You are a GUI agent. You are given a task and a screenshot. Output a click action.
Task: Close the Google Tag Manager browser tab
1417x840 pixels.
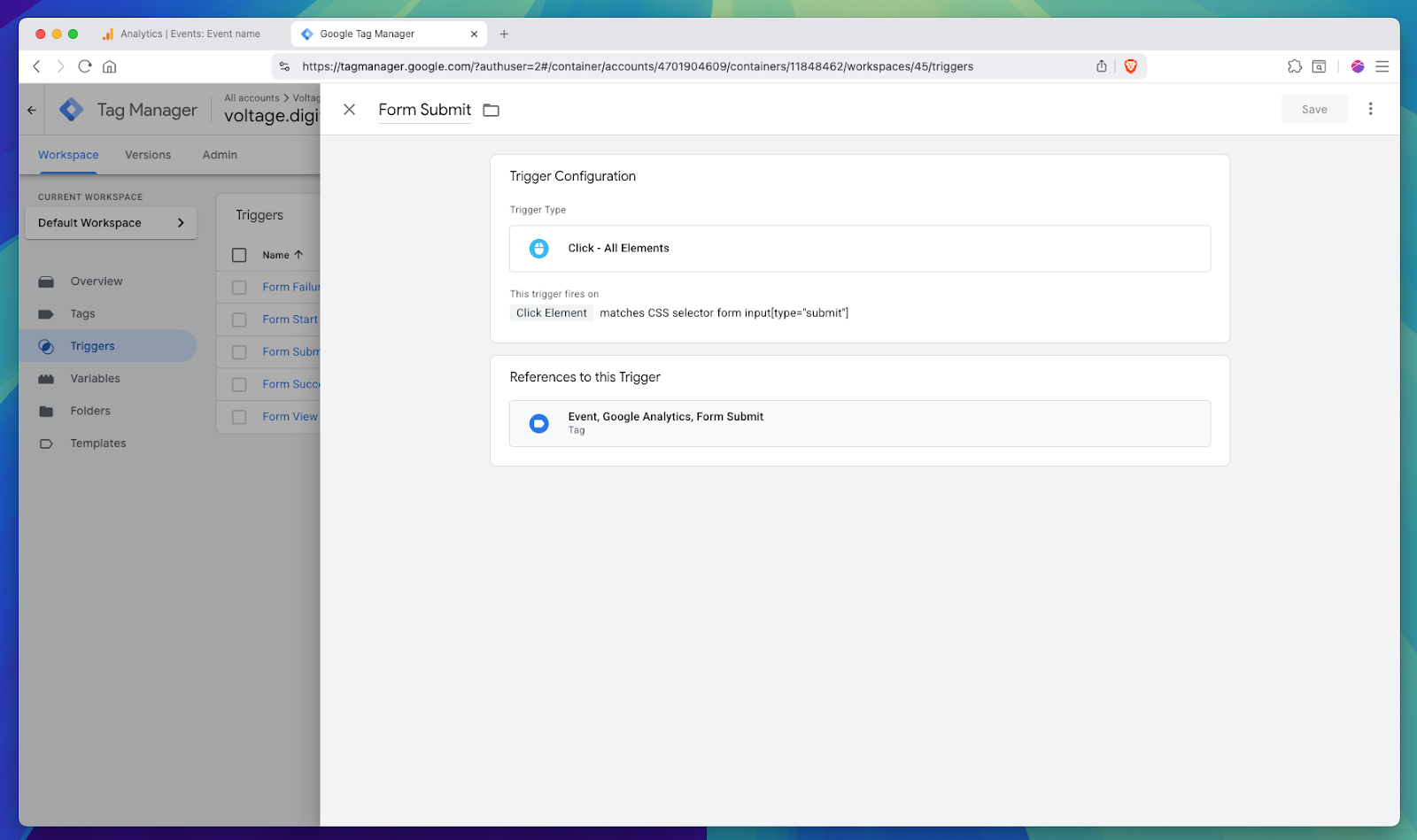(x=474, y=34)
